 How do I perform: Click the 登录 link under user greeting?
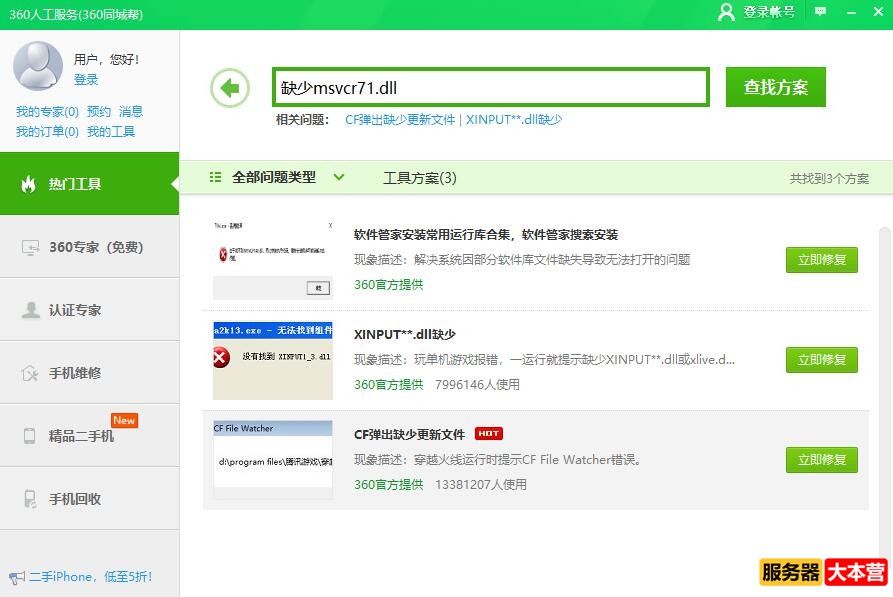86,79
